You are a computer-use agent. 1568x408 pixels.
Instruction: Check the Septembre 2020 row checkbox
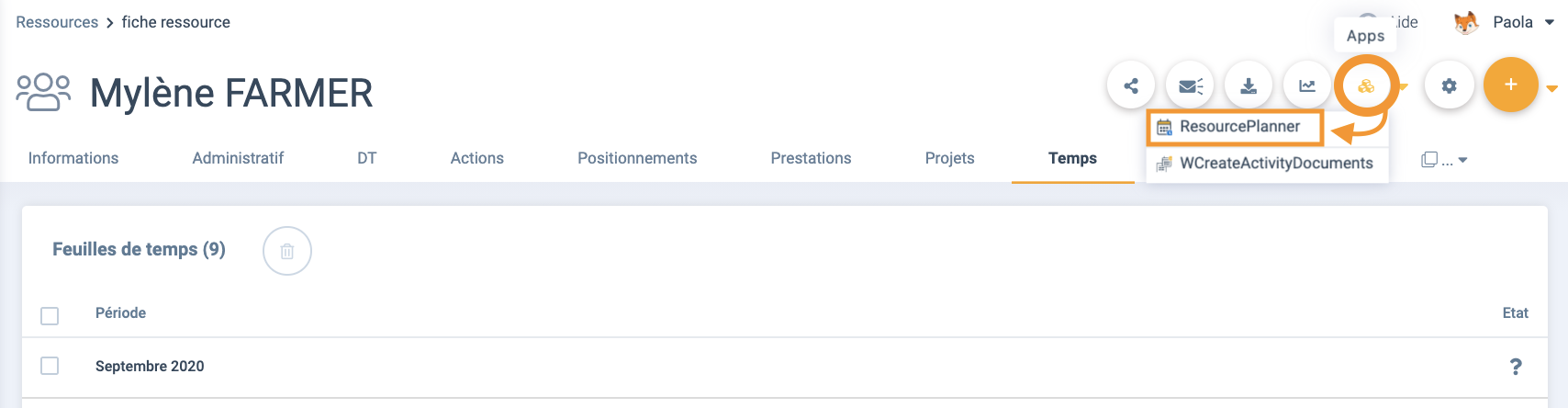pos(50,366)
